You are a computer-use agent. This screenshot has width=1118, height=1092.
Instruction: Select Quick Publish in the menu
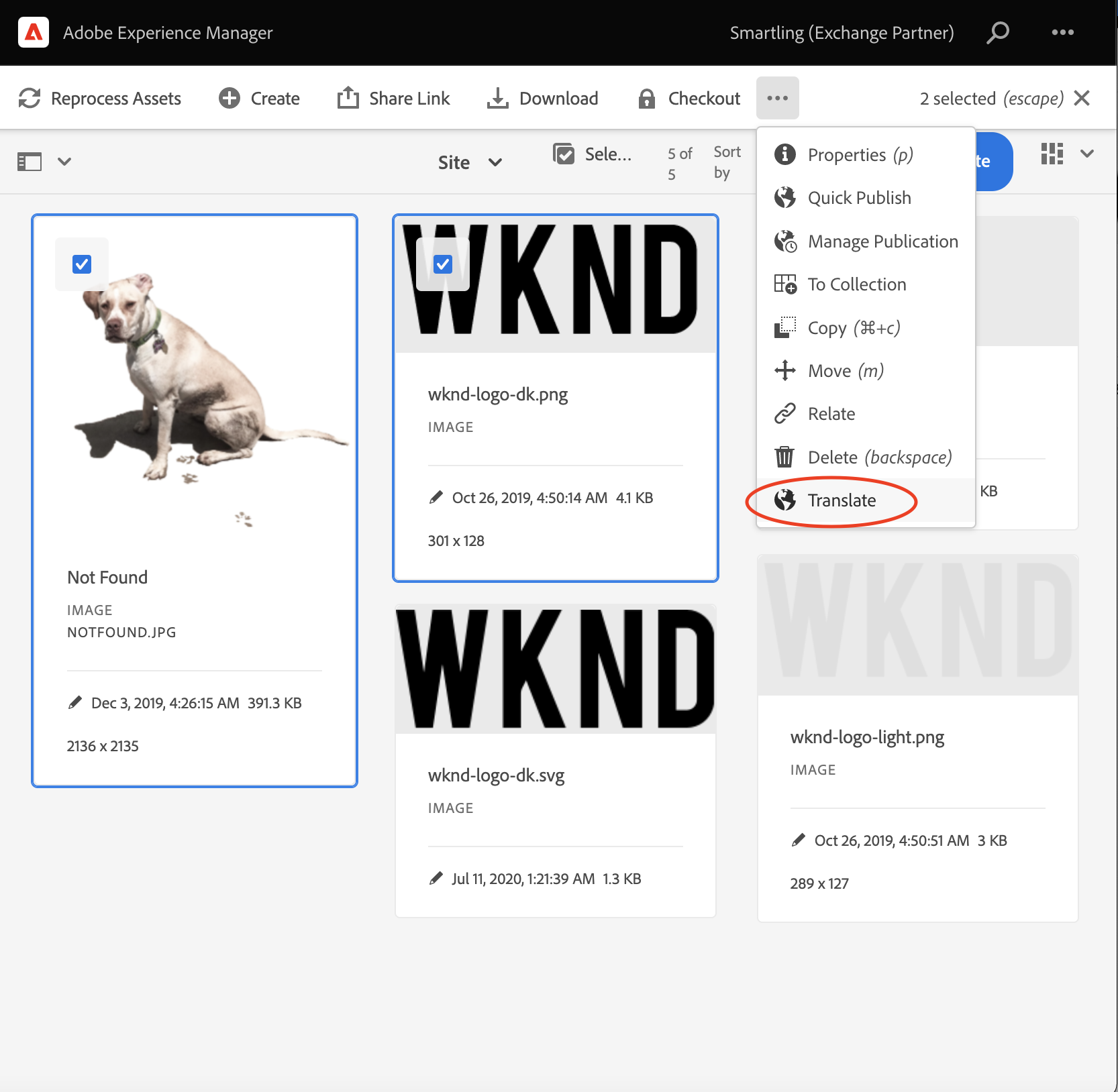coord(859,198)
